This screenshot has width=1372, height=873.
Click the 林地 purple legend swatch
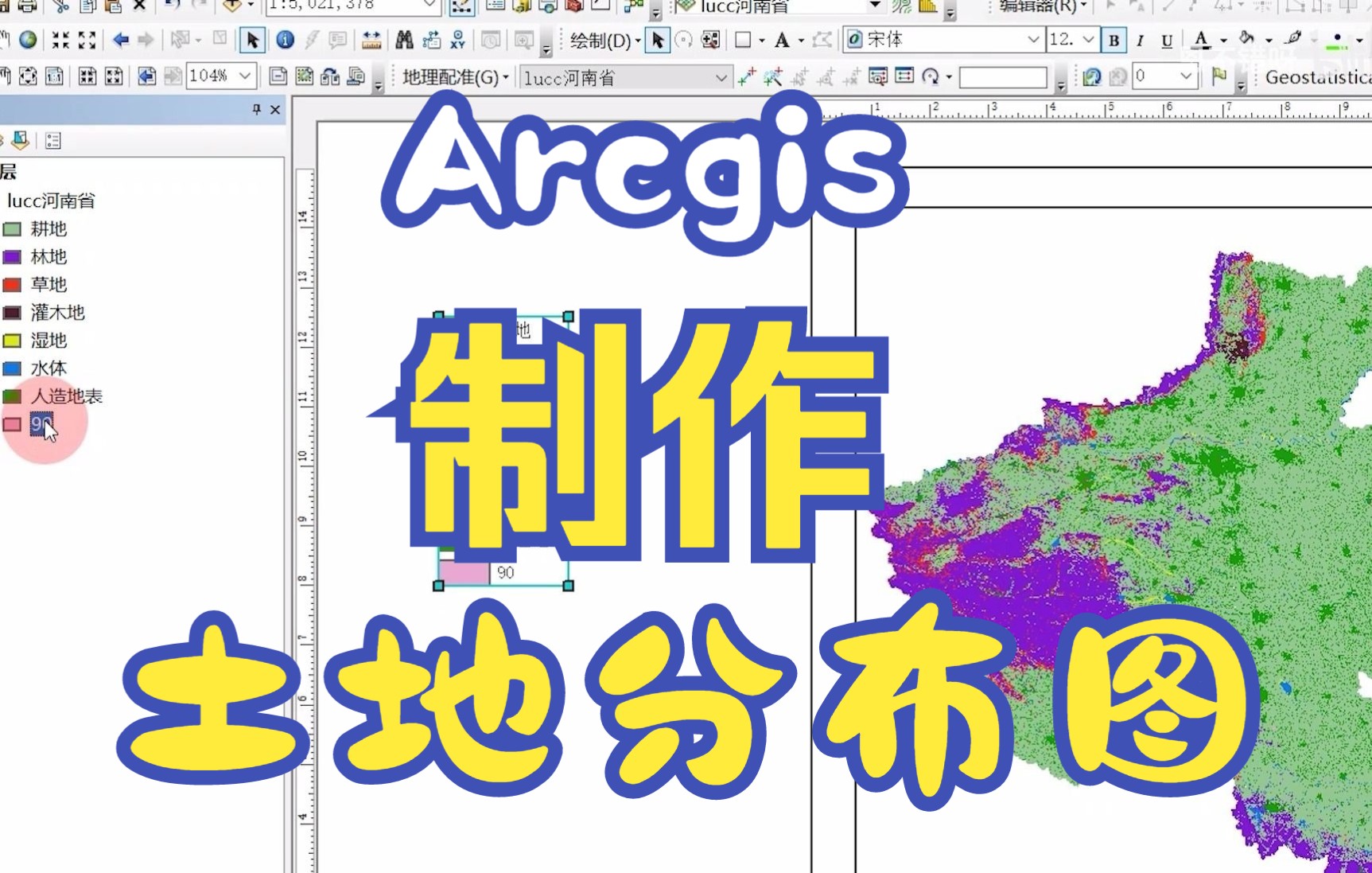12,257
